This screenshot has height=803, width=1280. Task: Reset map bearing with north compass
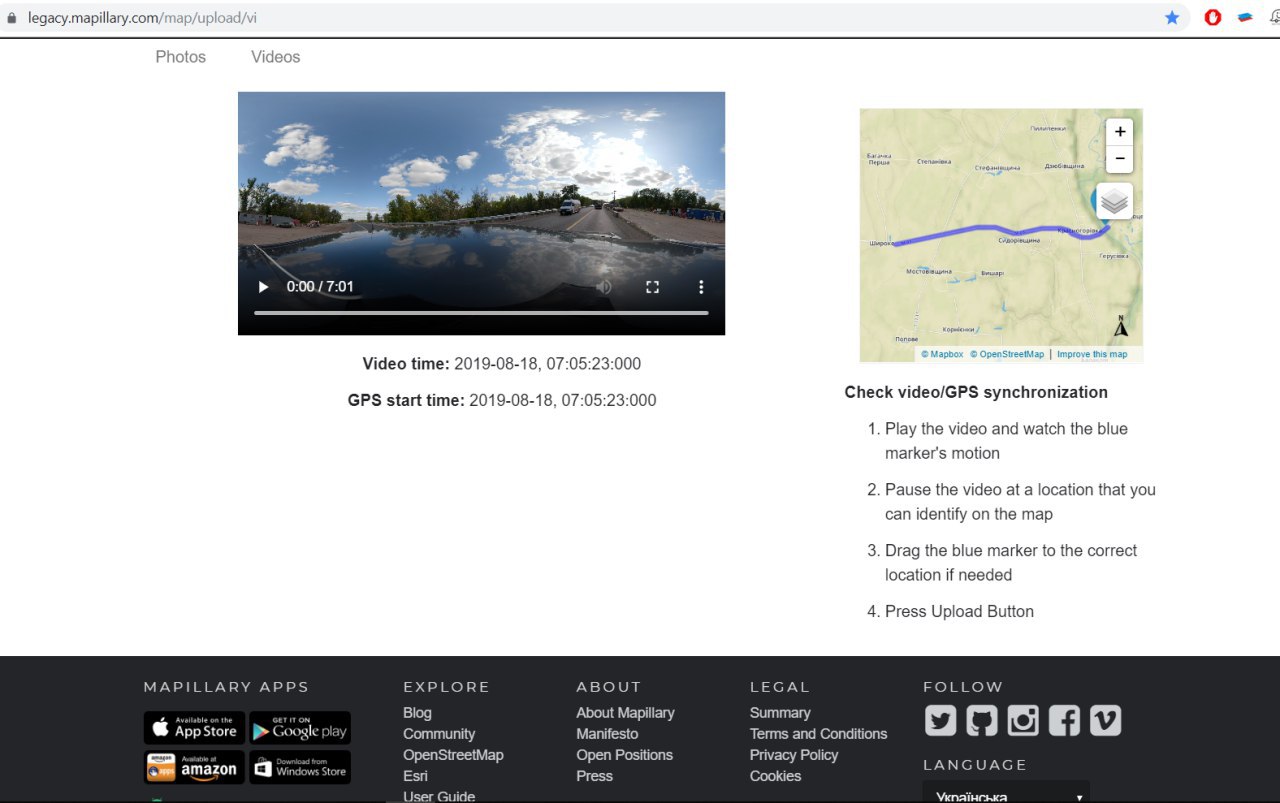1121,326
